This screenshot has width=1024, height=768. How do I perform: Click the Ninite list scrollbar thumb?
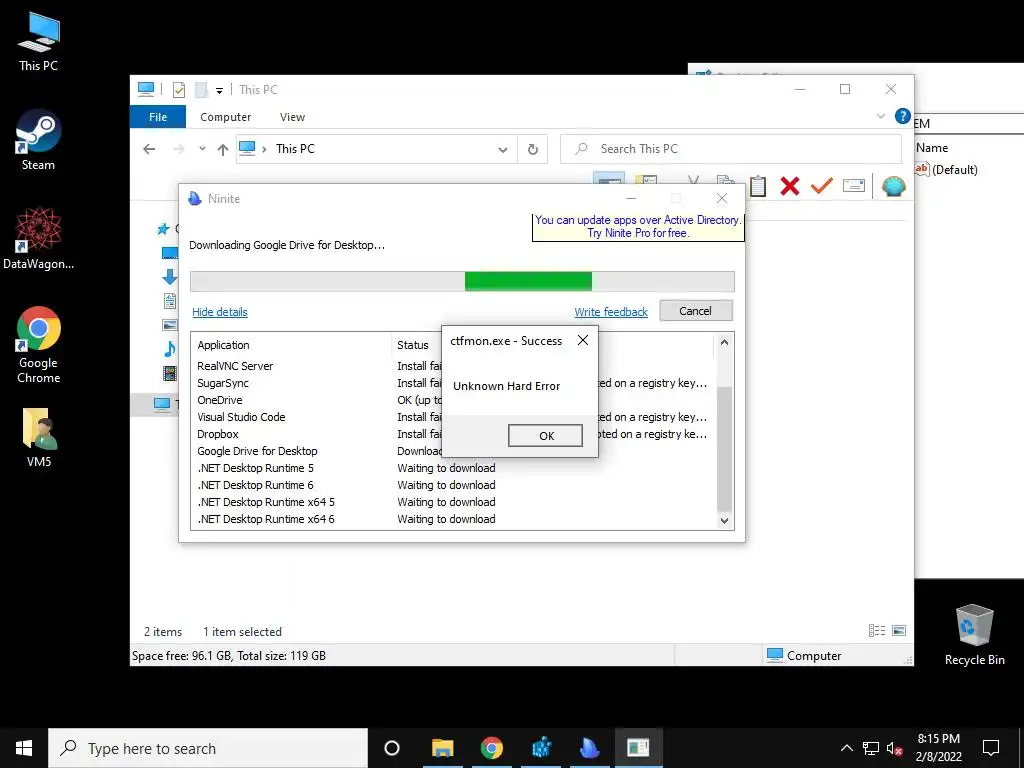click(724, 447)
